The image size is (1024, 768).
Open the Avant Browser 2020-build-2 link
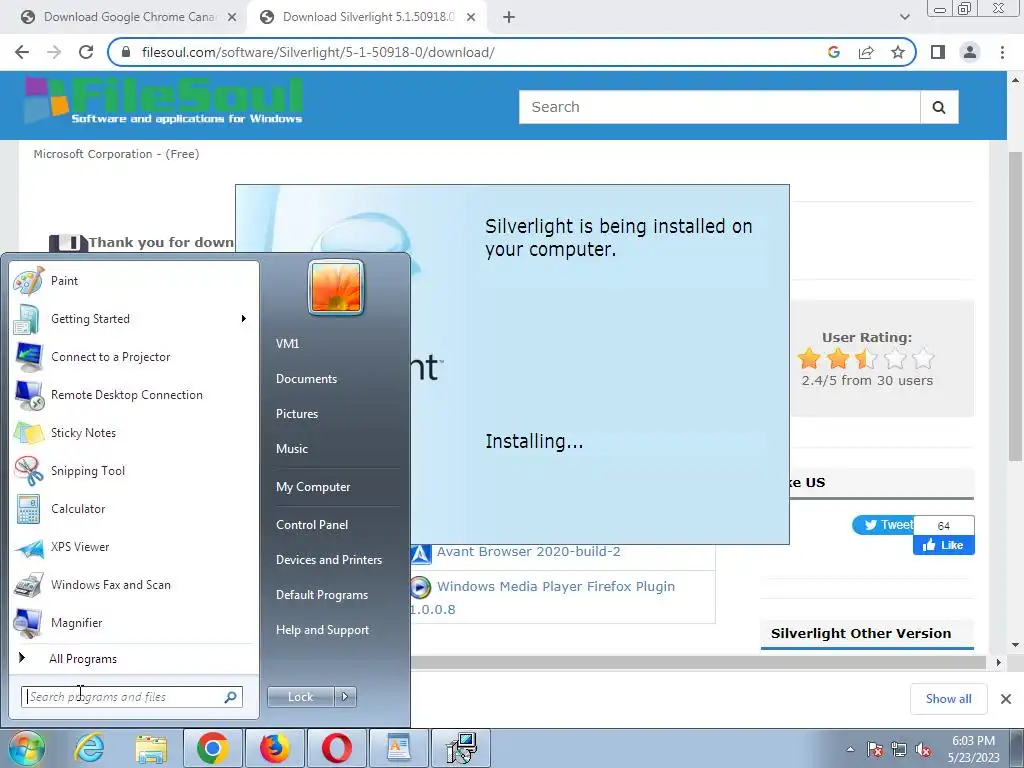point(528,552)
